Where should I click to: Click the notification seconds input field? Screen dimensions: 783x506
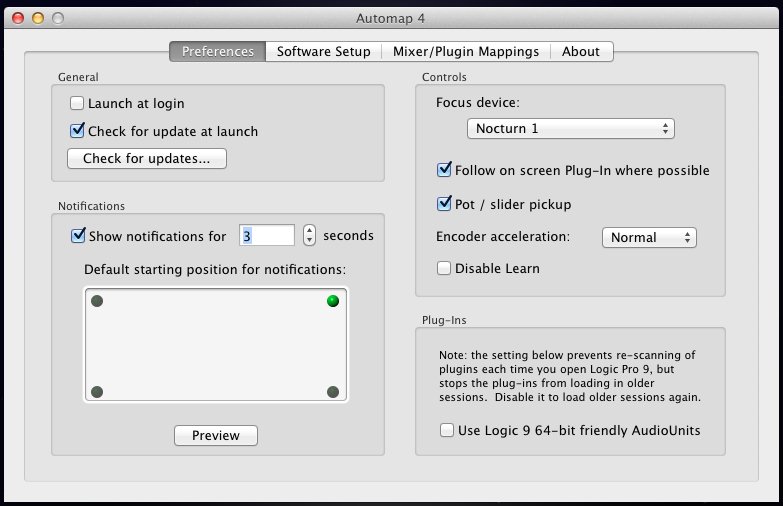click(267, 236)
